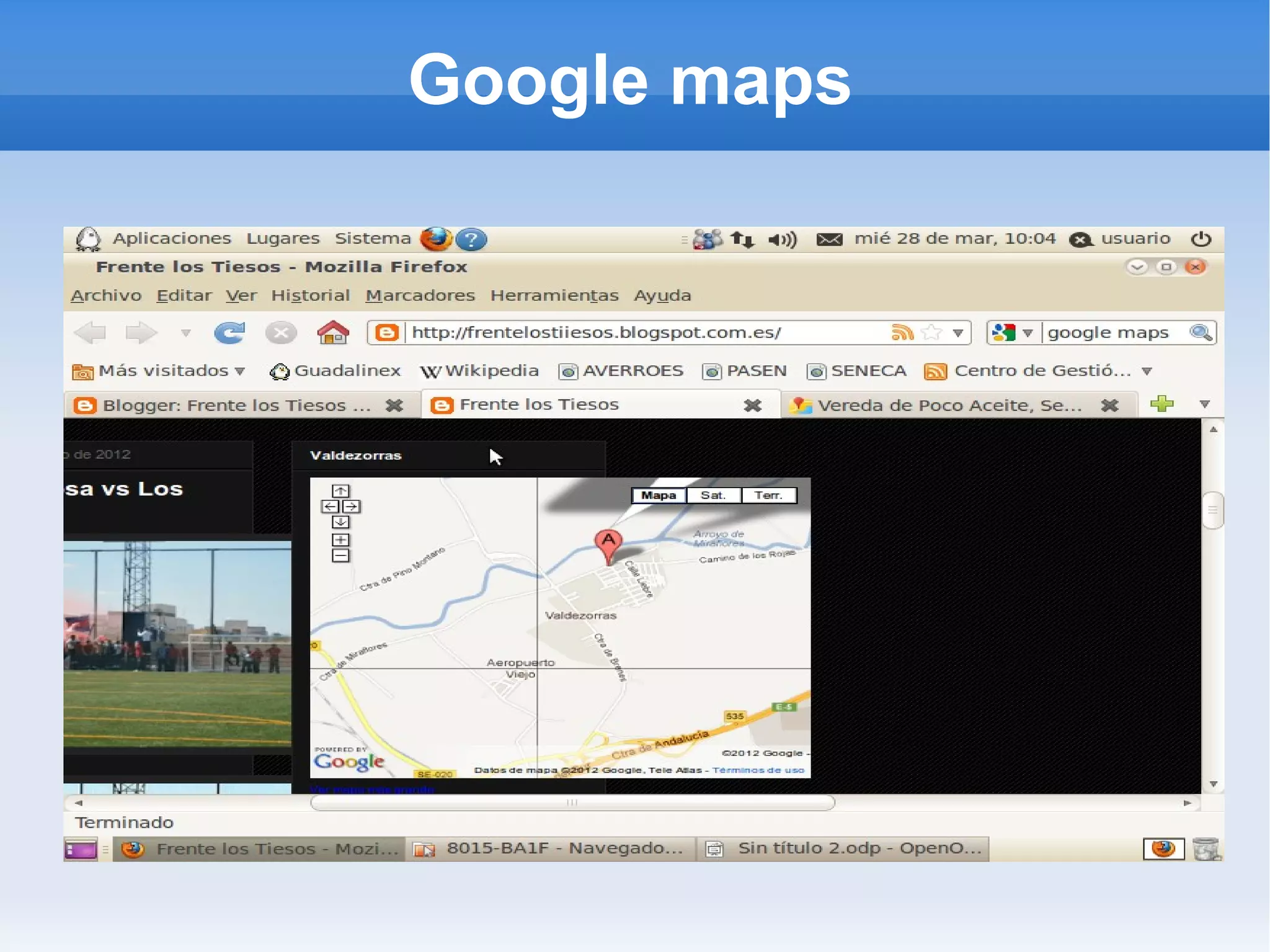Click the Firefox launcher icon in top panel
The width and height of the screenshot is (1270, 952).
(436, 239)
